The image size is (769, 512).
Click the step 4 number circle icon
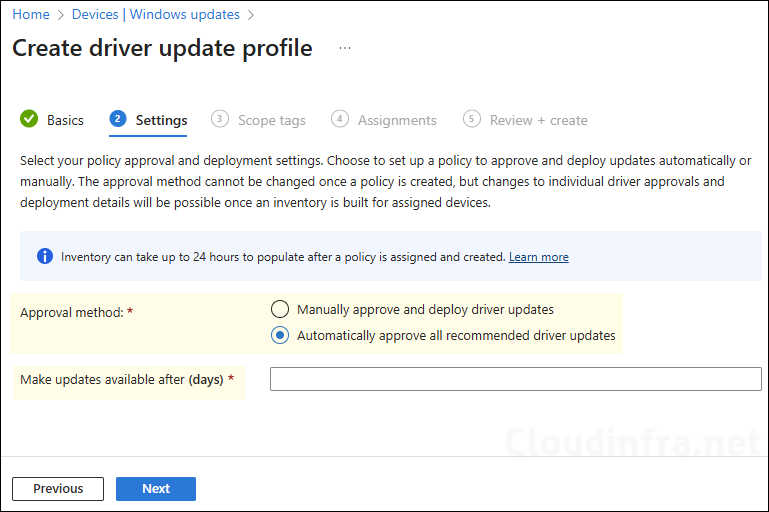[340, 119]
